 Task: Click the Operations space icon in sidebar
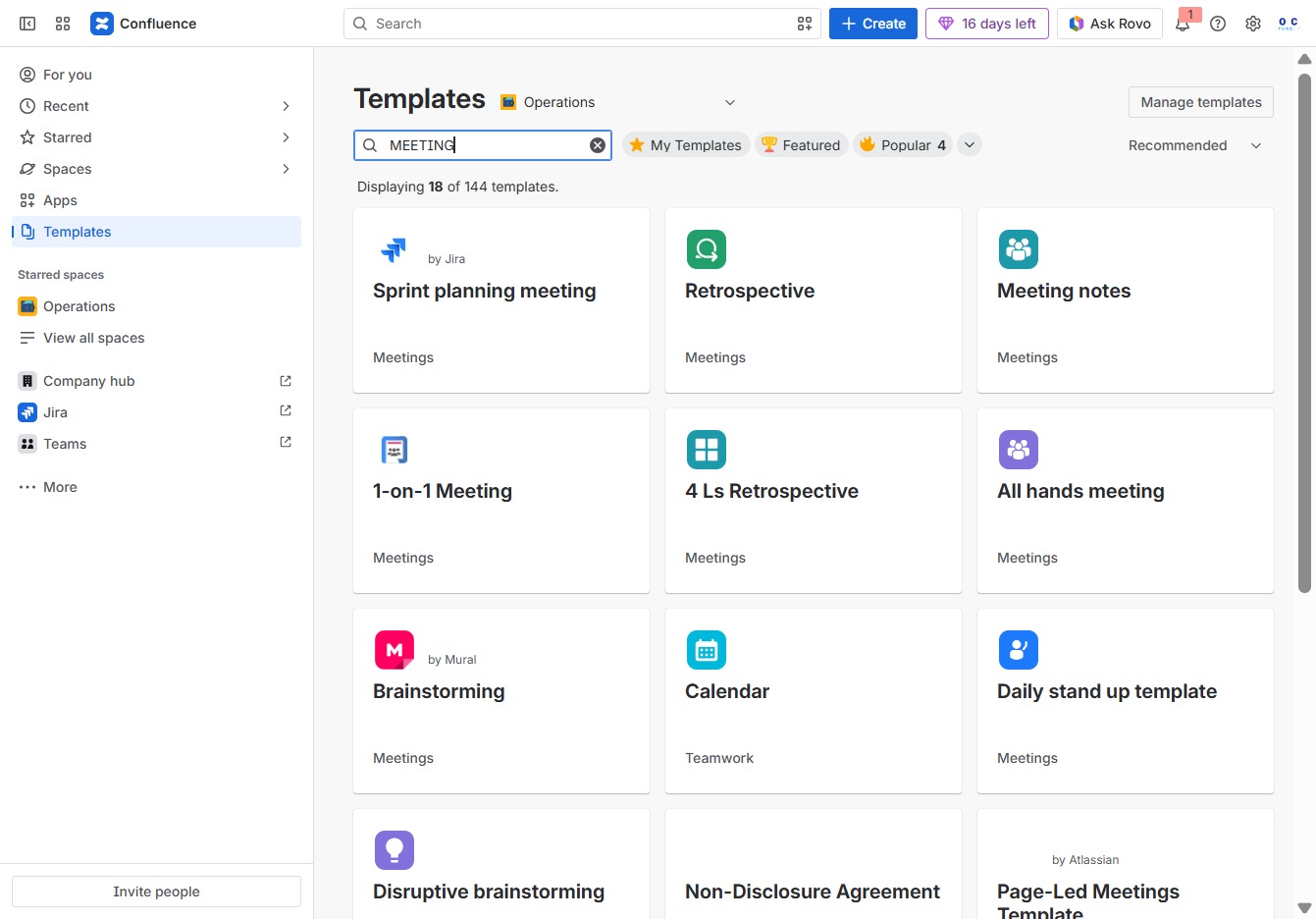pyautogui.click(x=27, y=306)
